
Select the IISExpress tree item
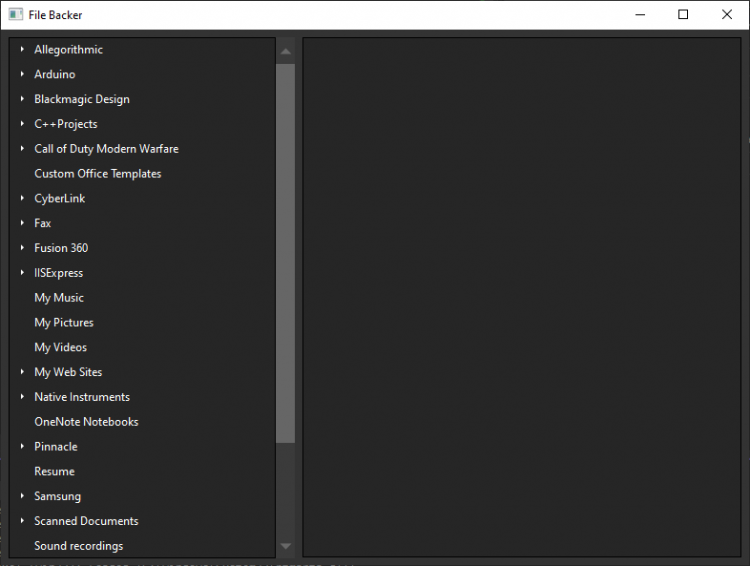coord(58,273)
